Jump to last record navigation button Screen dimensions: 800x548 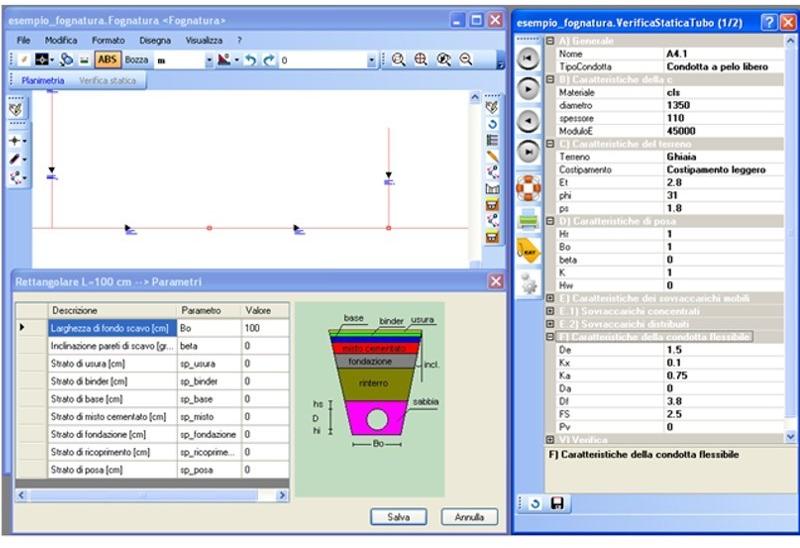tap(528, 152)
